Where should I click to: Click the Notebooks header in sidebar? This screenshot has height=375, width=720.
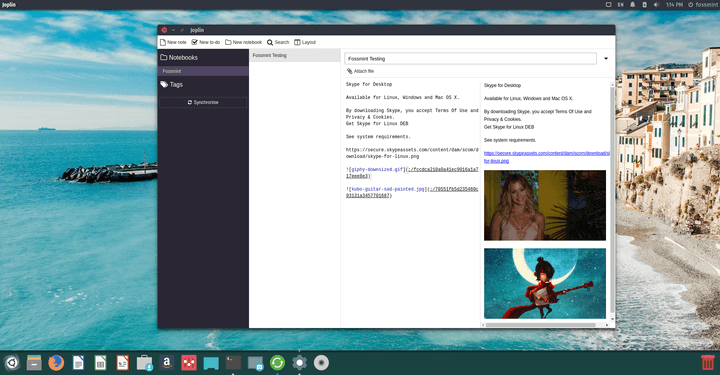[179, 57]
